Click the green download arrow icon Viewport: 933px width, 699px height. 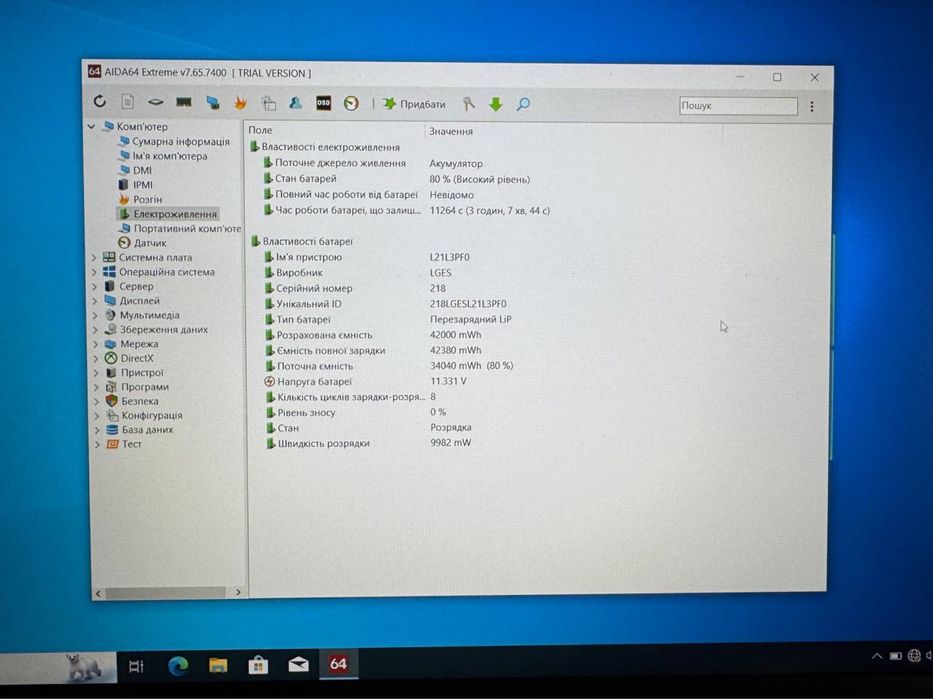496,105
